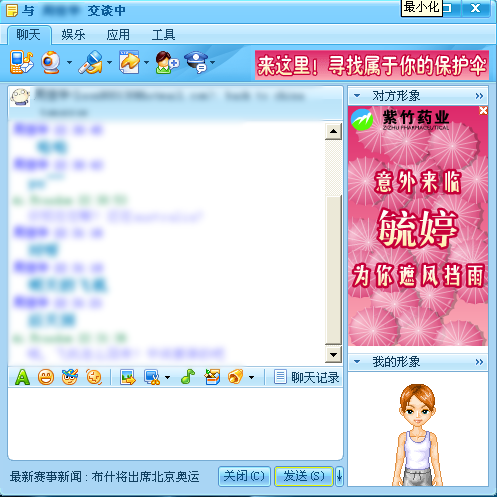Collapse the 对方形象 panel triangle
This screenshot has width=497, height=497.
coord(357,96)
